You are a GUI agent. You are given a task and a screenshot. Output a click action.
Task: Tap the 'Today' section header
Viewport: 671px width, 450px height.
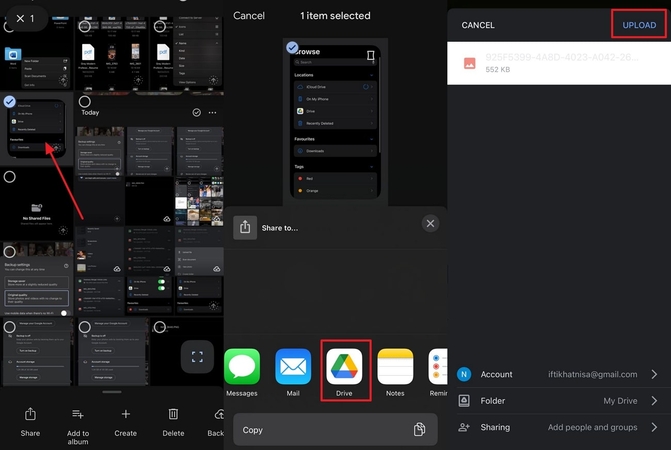tap(90, 112)
